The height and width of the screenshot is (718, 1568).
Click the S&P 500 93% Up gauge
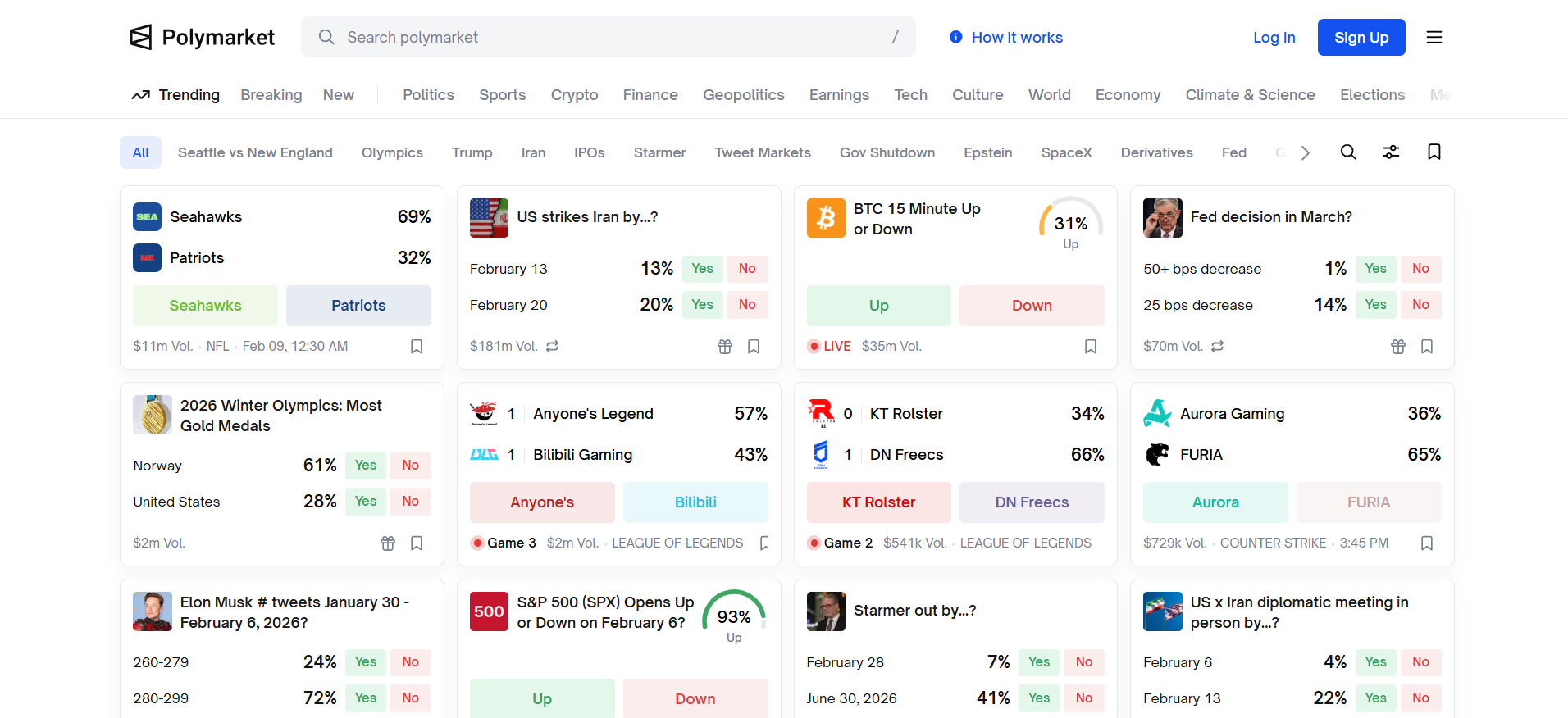(x=734, y=617)
